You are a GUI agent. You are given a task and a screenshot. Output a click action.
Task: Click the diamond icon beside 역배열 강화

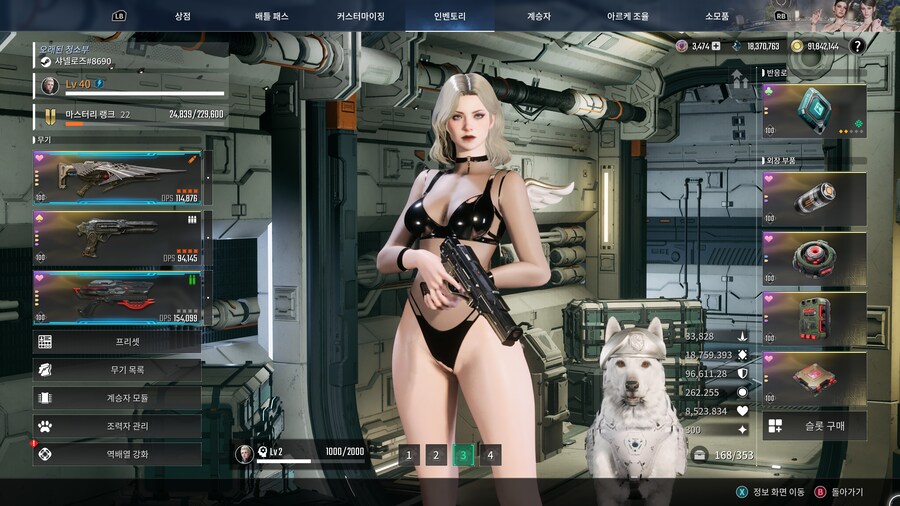45,454
